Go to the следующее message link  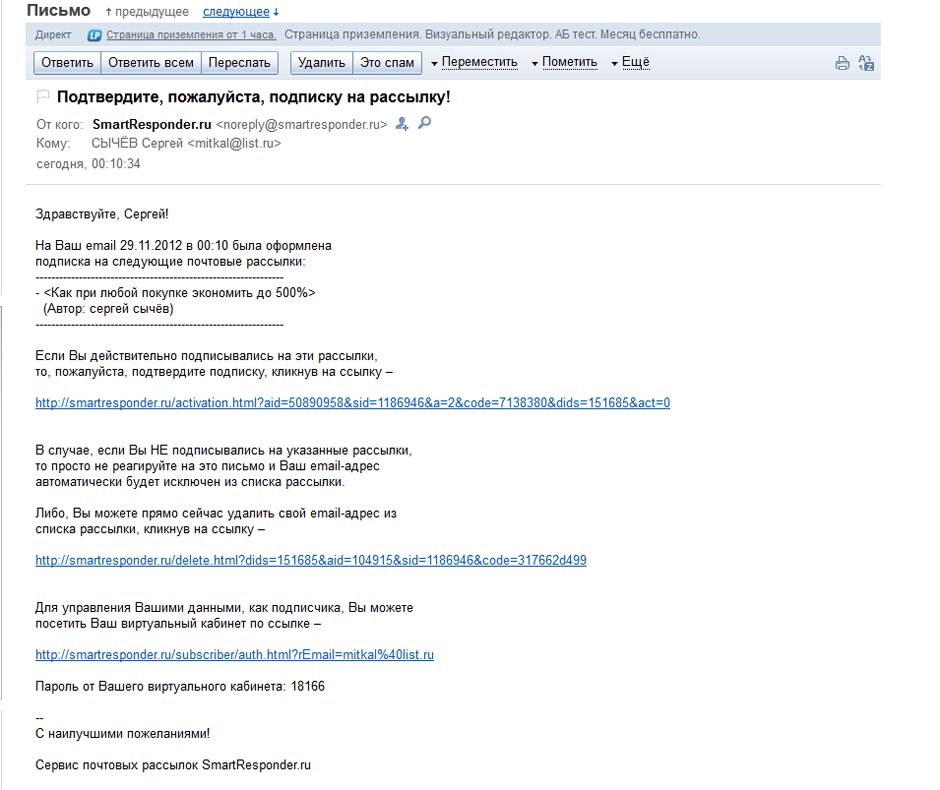click(x=236, y=12)
